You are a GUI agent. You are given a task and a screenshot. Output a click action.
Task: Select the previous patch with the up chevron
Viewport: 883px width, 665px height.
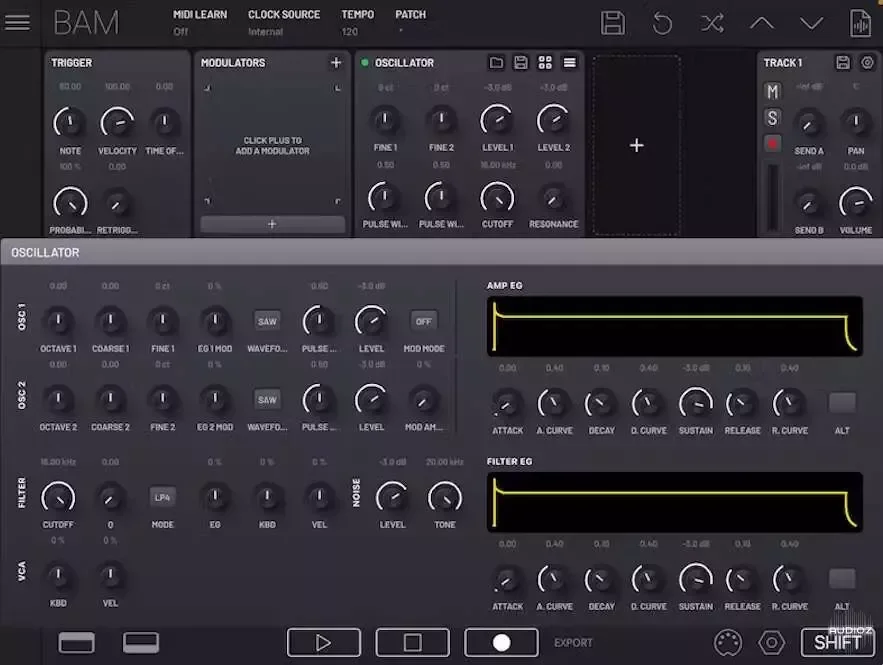(761, 23)
